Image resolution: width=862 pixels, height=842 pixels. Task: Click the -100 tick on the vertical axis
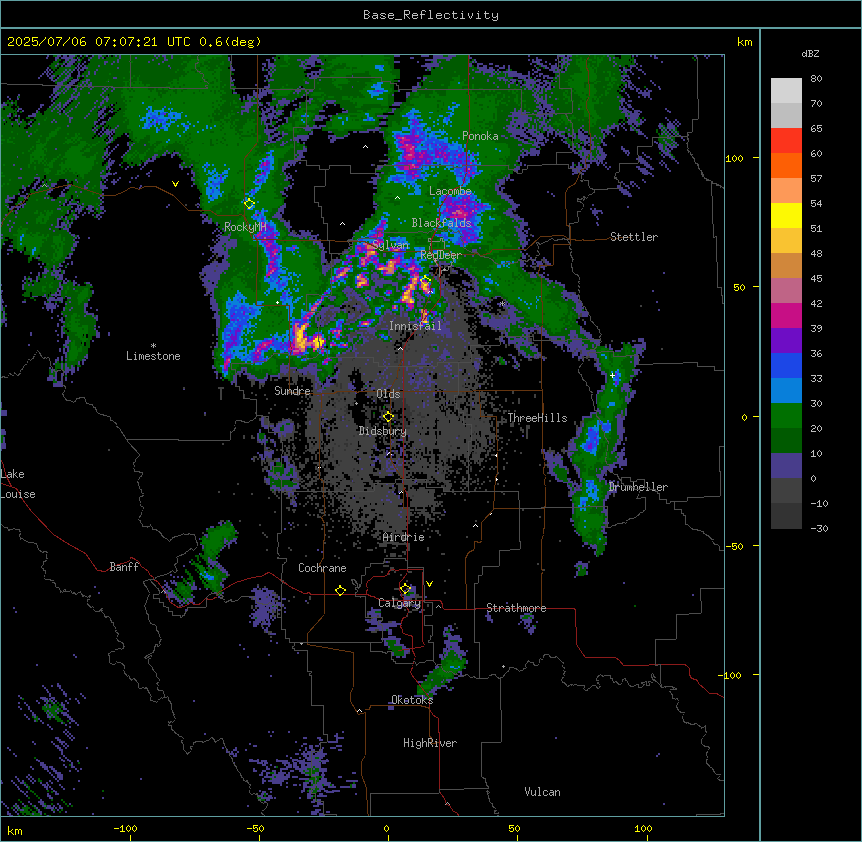[731, 675]
